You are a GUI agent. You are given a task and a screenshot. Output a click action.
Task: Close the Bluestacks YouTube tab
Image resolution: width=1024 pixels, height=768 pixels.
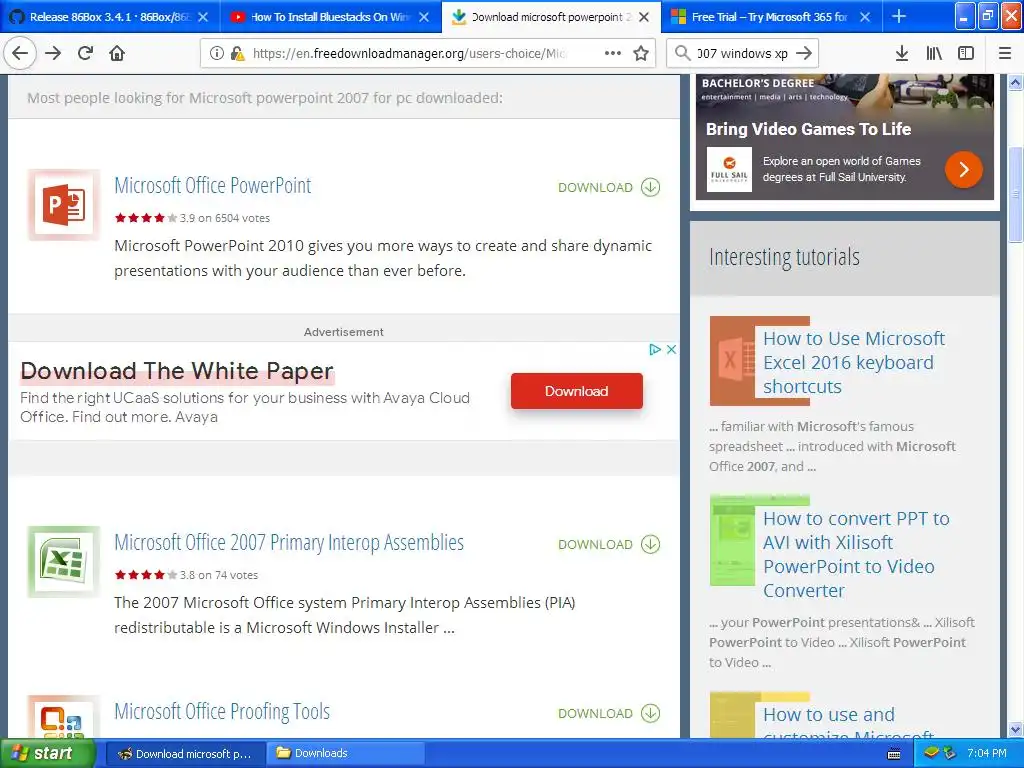(424, 17)
